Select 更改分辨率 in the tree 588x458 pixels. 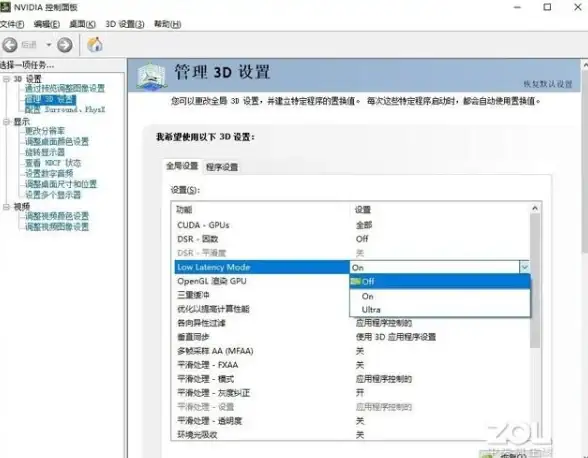45,131
